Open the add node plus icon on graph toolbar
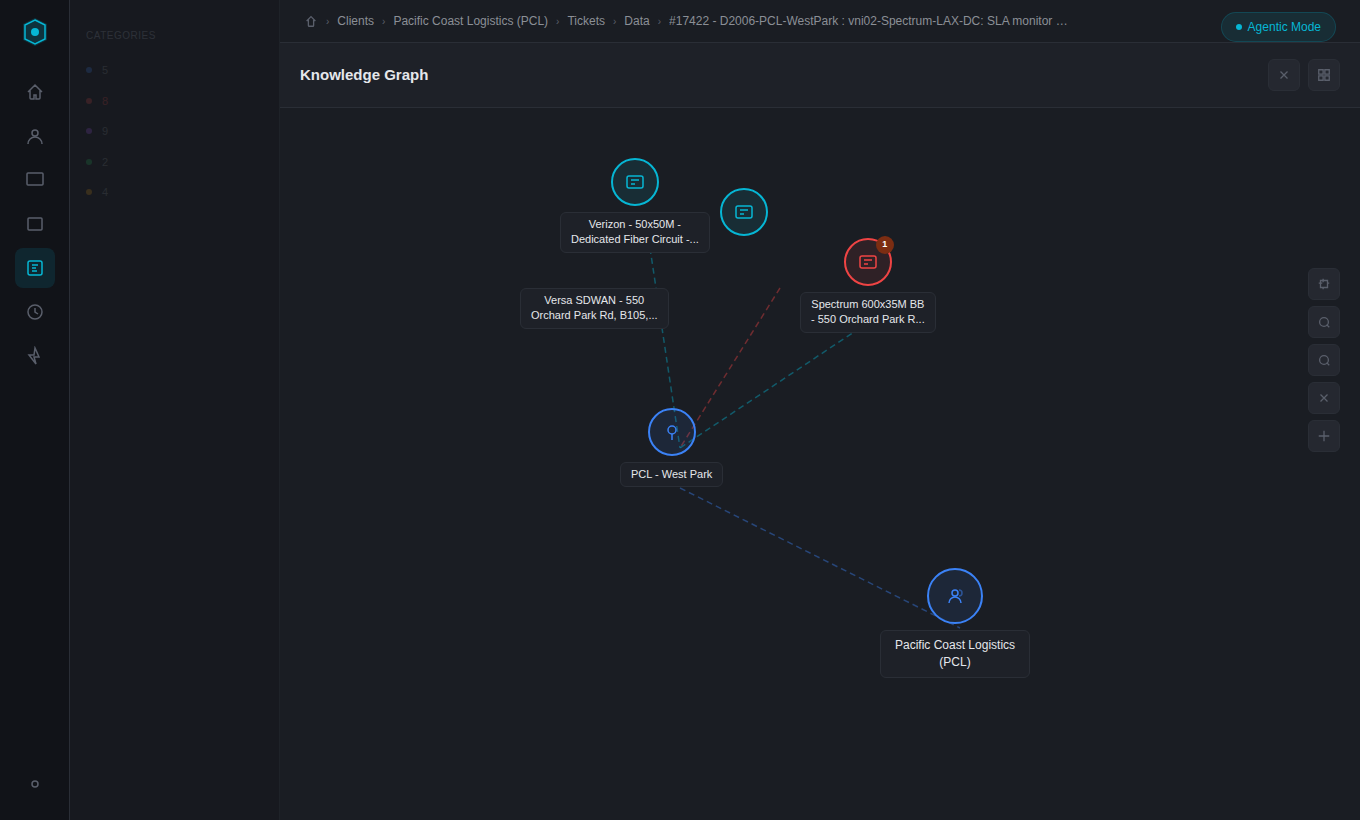 click(1323, 436)
